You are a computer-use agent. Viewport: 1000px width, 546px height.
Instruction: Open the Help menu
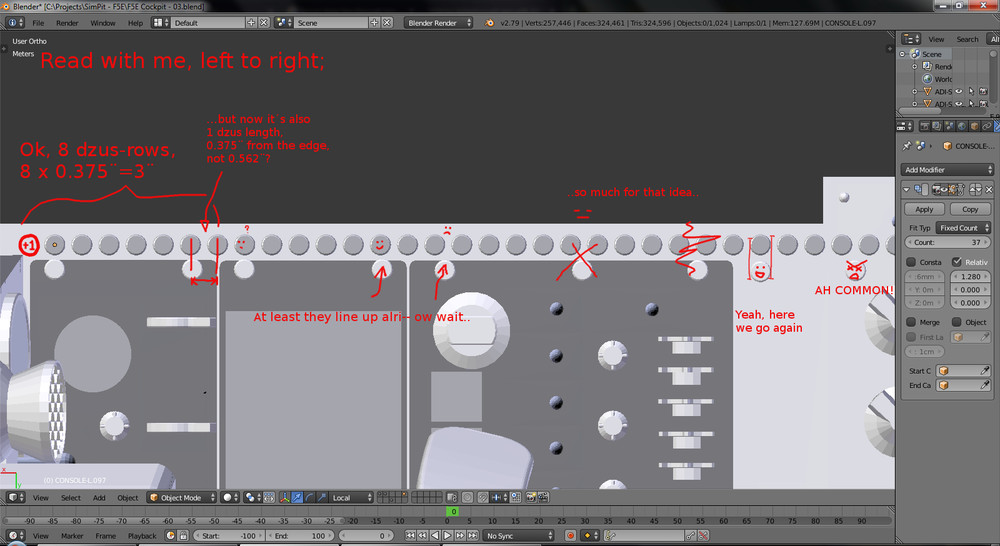[135, 23]
